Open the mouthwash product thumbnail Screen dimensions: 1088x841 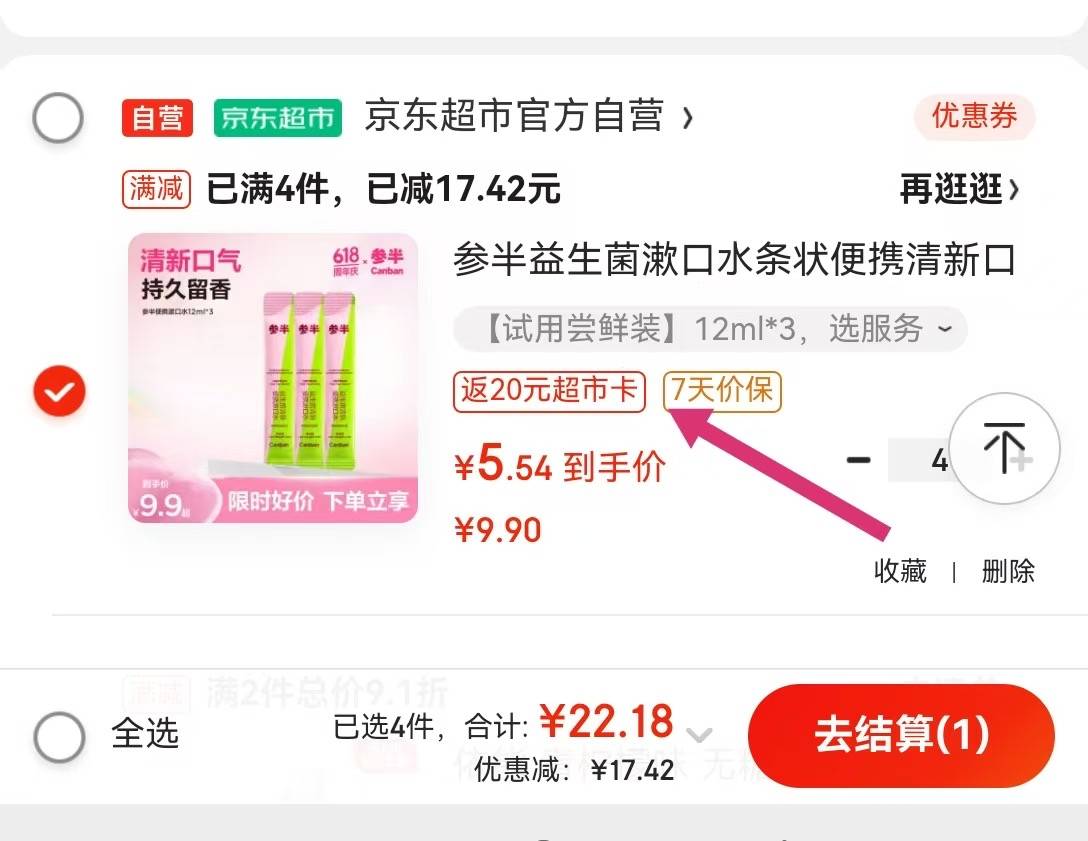(273, 378)
